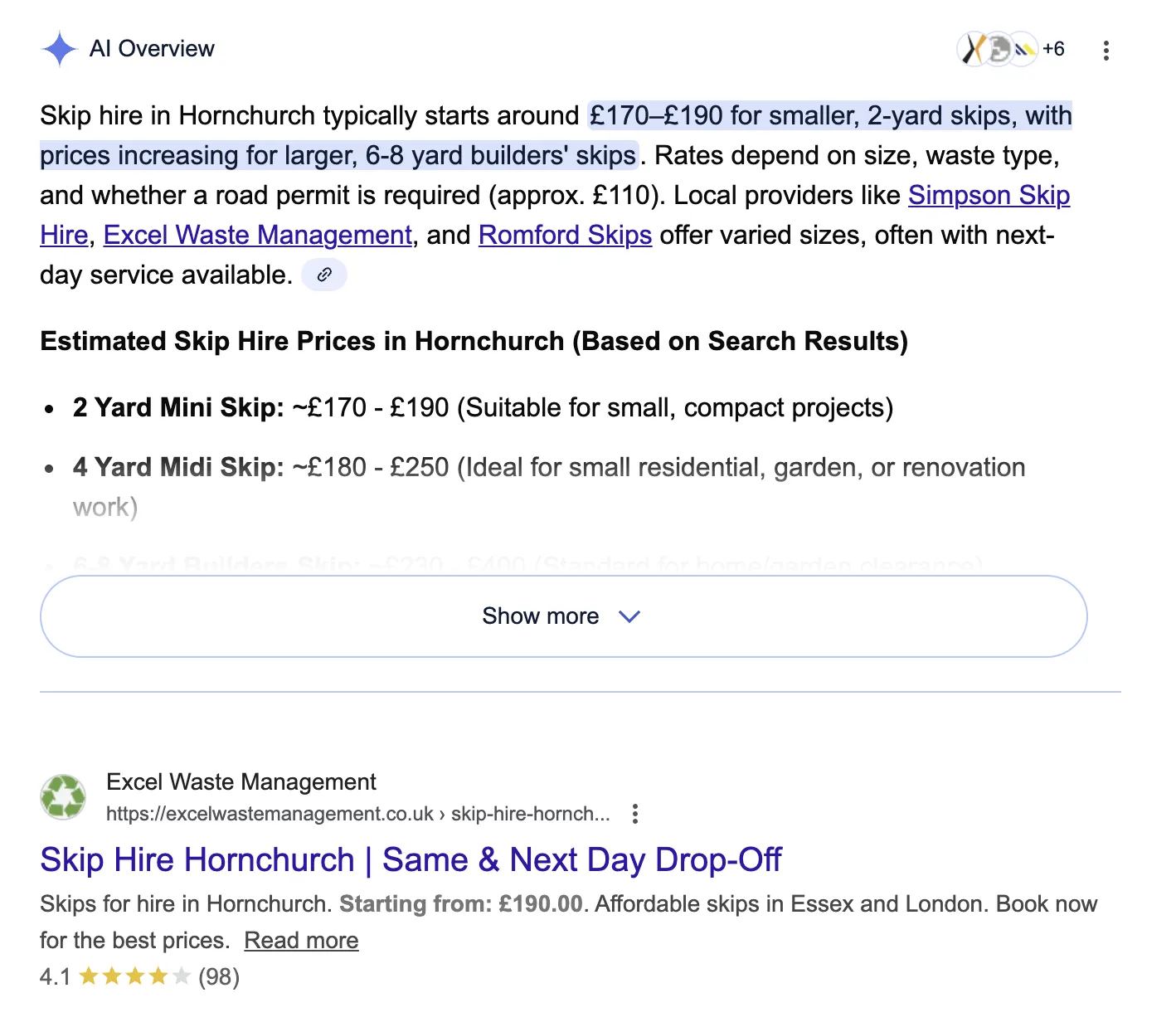The image size is (1176, 1027).
Task: Click the Read more link
Action: click(x=301, y=939)
